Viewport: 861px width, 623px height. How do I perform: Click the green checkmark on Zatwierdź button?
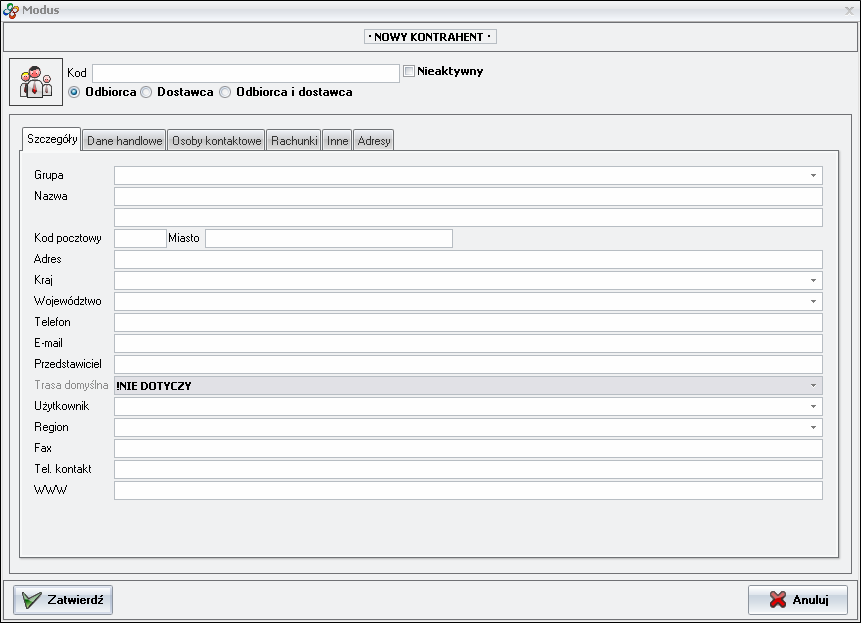32,600
